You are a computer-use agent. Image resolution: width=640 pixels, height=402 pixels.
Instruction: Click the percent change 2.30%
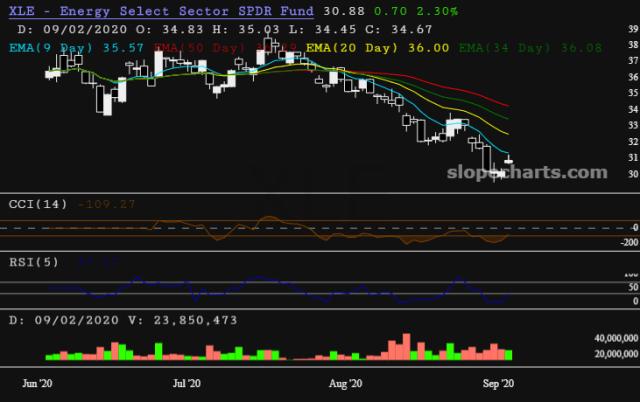(437, 11)
